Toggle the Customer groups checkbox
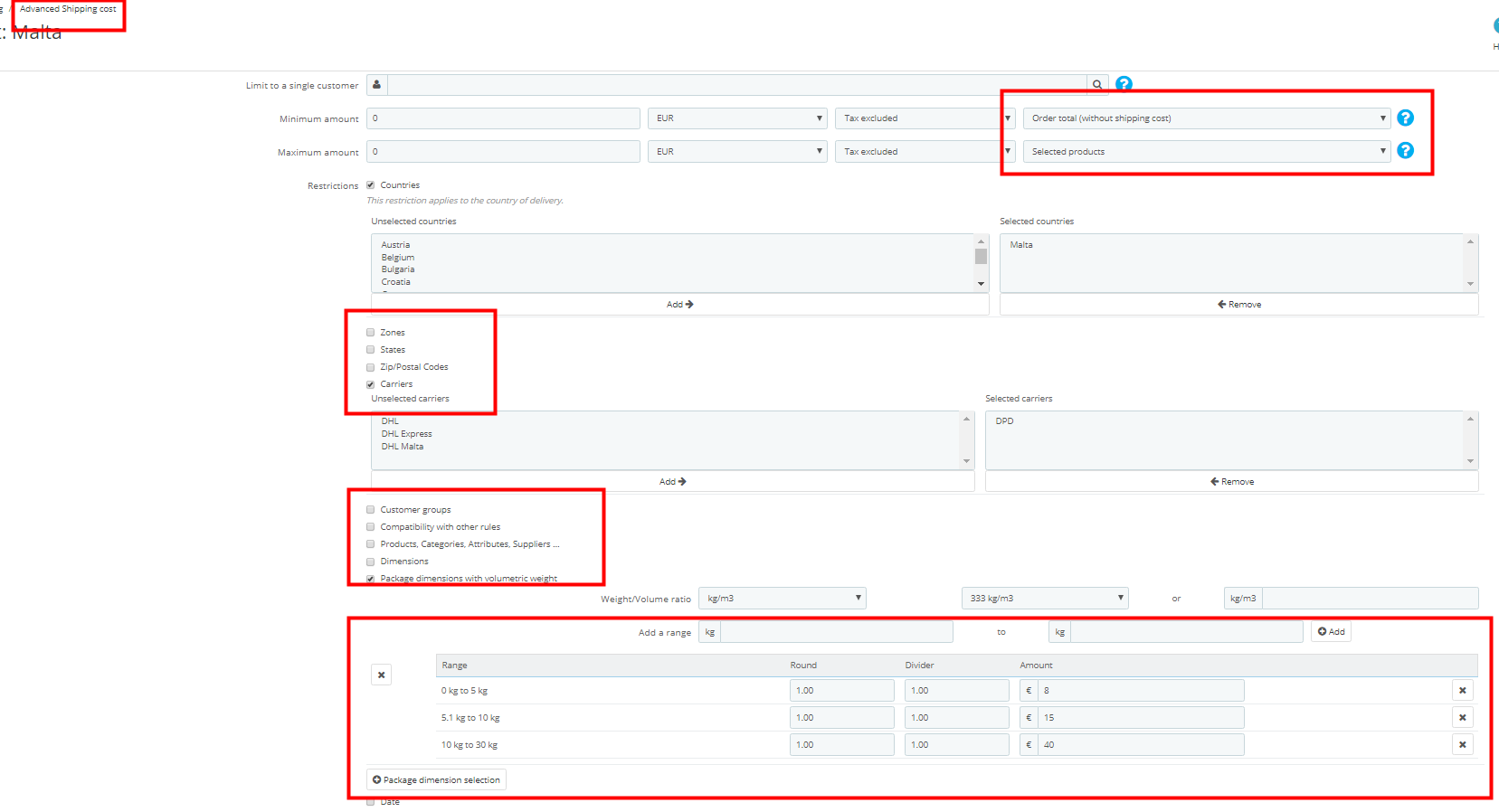 [x=370, y=510]
